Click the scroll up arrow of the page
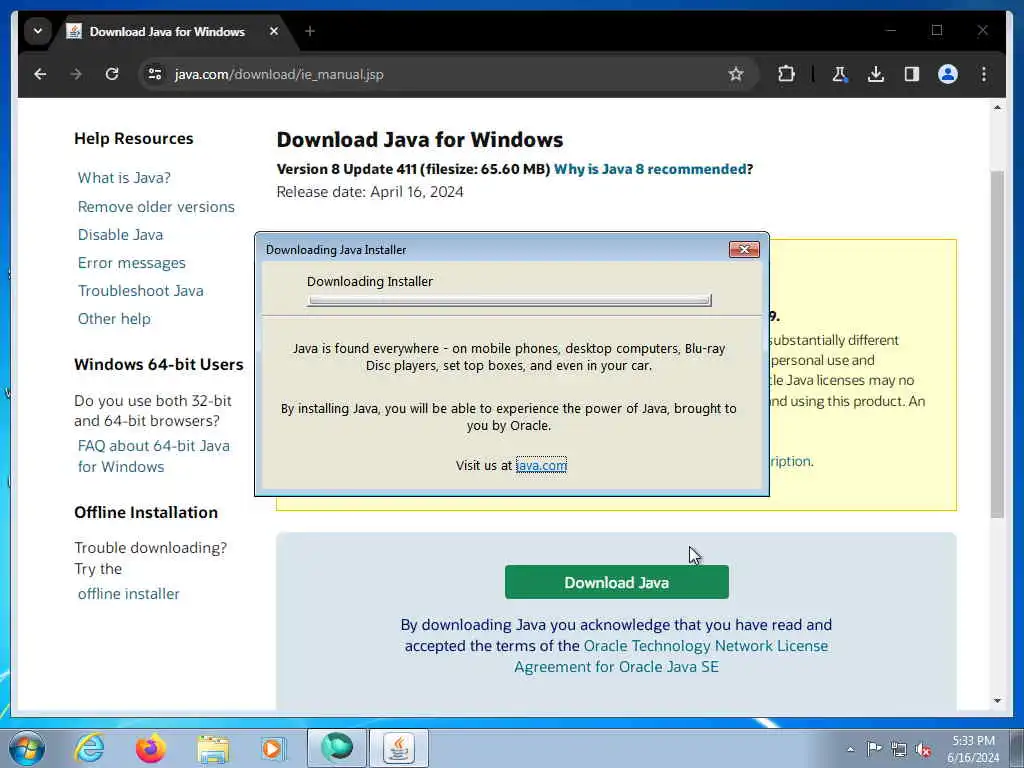This screenshot has height=768, width=1024. [x=997, y=108]
